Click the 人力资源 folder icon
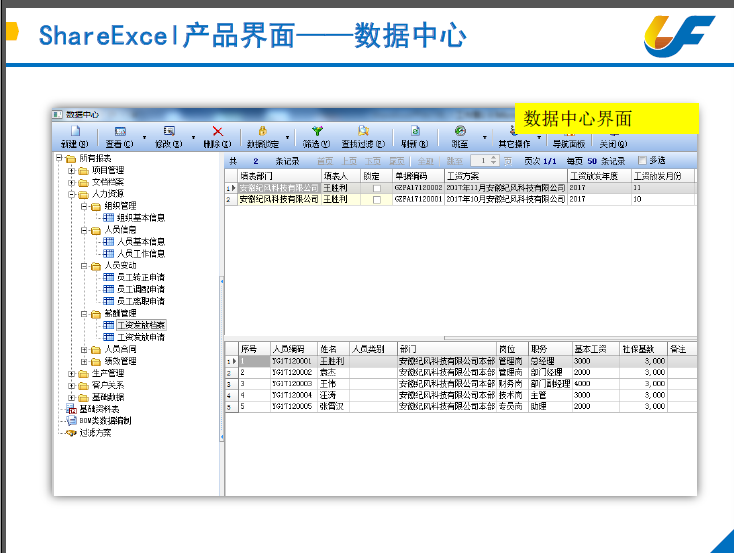734x553 pixels. tap(83, 194)
